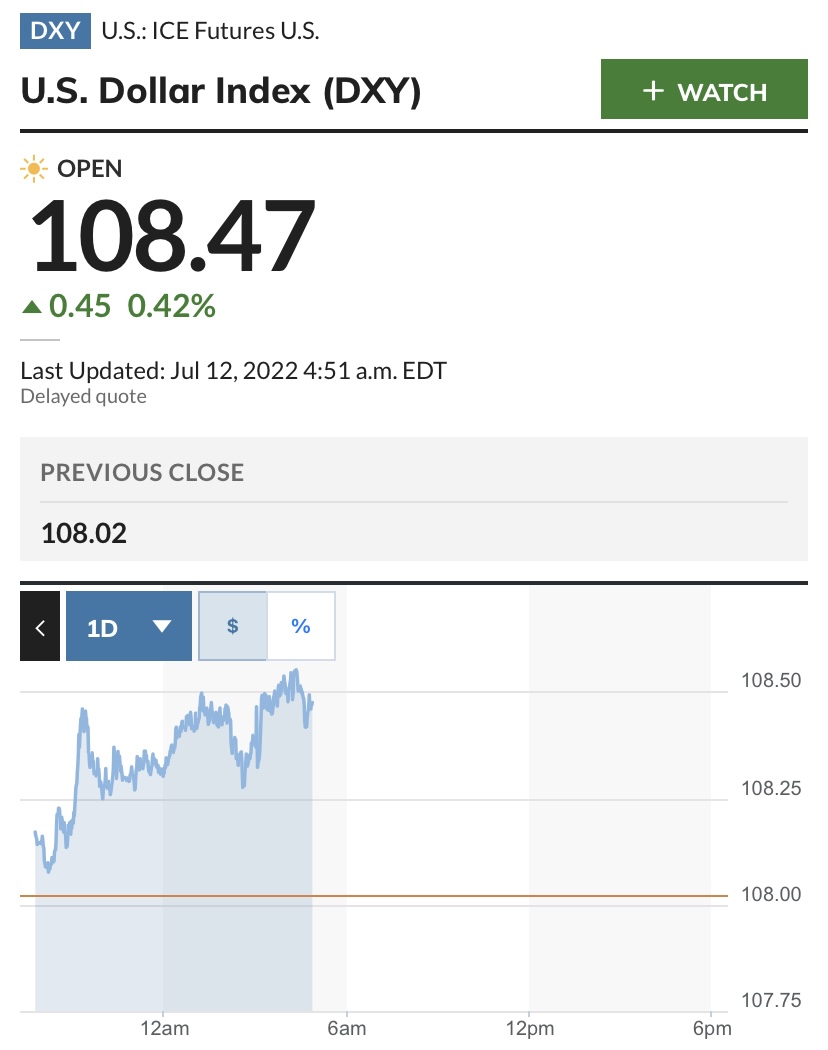Click the 12pm marker on time axis

pos(529,1028)
